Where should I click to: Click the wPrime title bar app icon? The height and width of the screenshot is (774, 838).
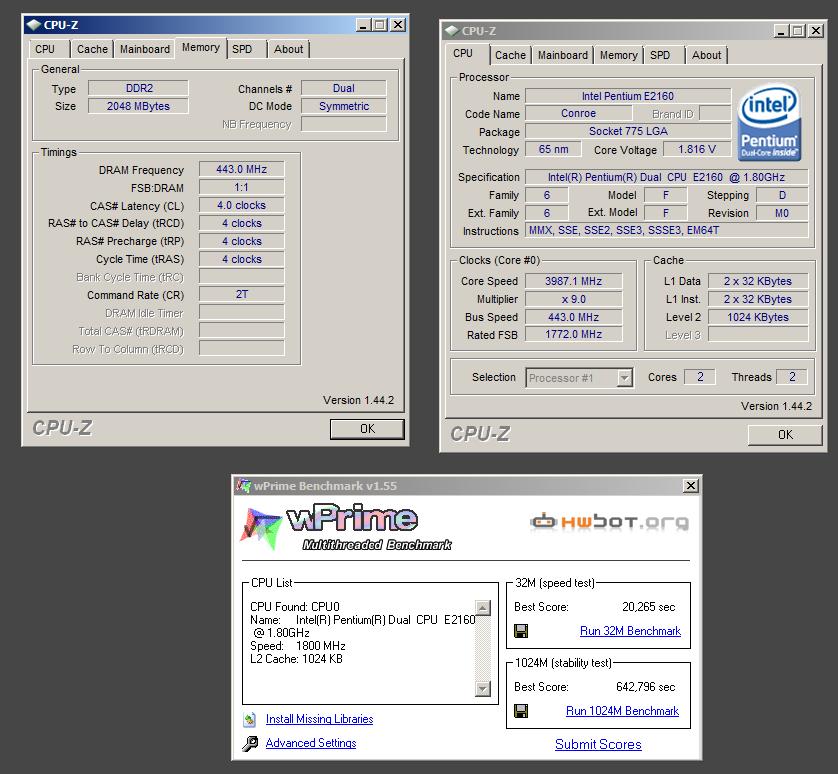tap(244, 486)
